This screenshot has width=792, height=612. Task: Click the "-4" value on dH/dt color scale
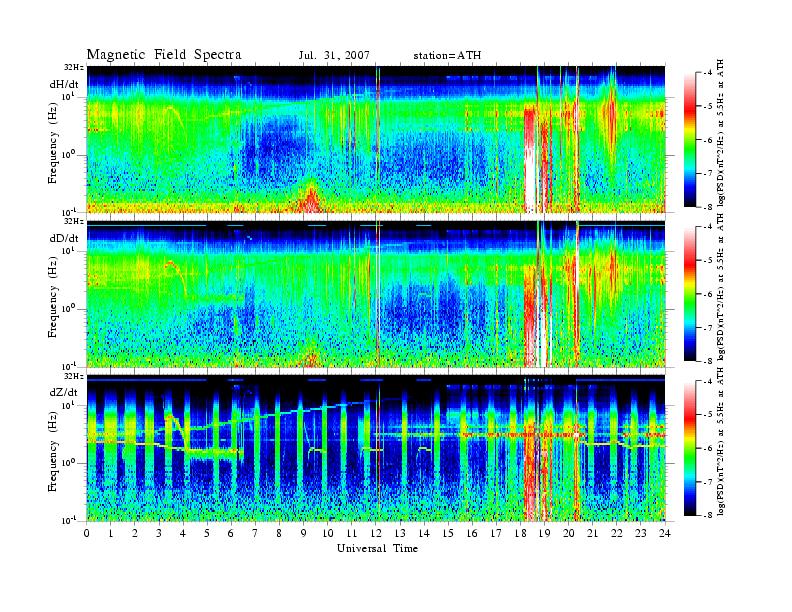click(708, 73)
